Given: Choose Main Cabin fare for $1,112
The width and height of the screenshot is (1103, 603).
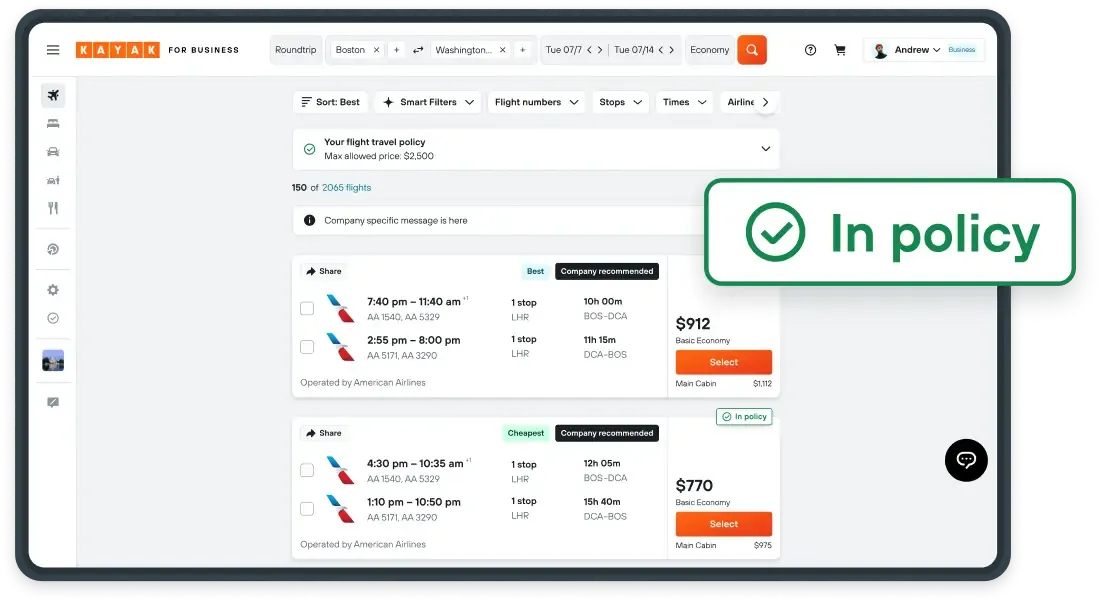Looking at the screenshot, I should 723,383.
